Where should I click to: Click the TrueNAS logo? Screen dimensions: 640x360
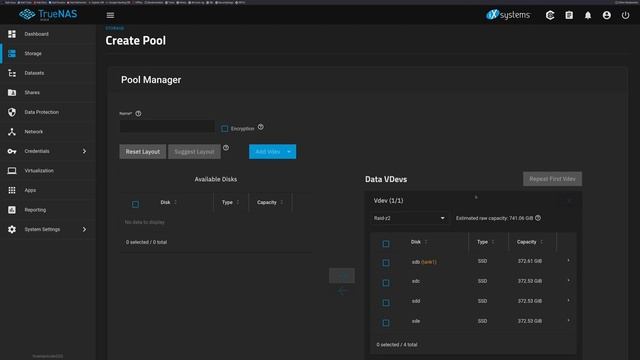point(48,15)
